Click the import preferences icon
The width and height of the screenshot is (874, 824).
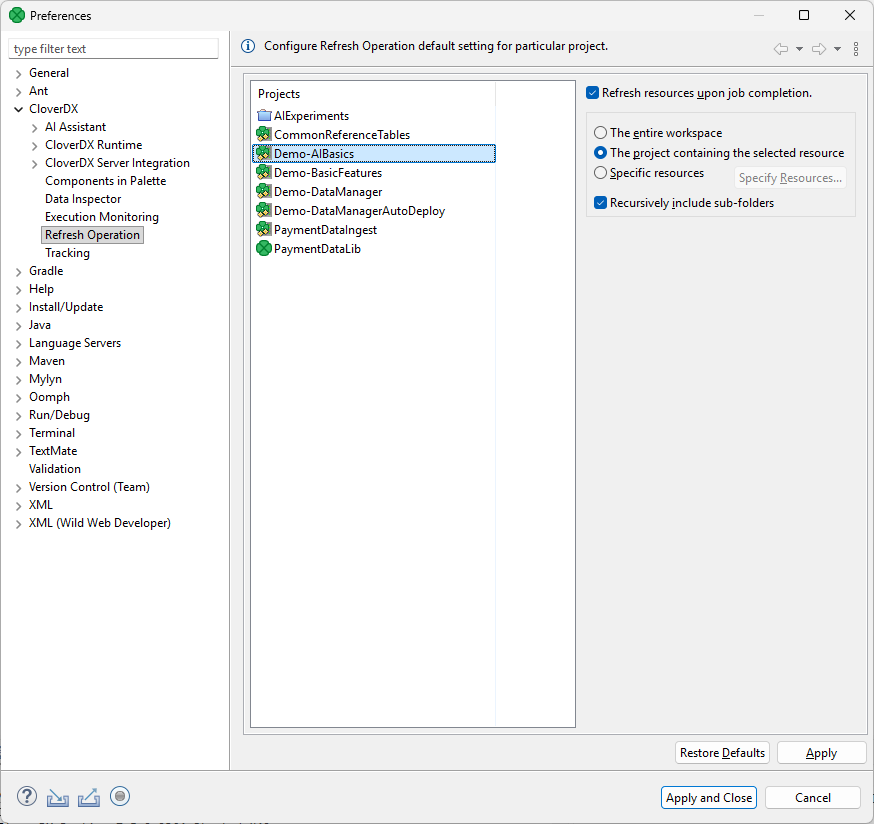click(x=57, y=797)
